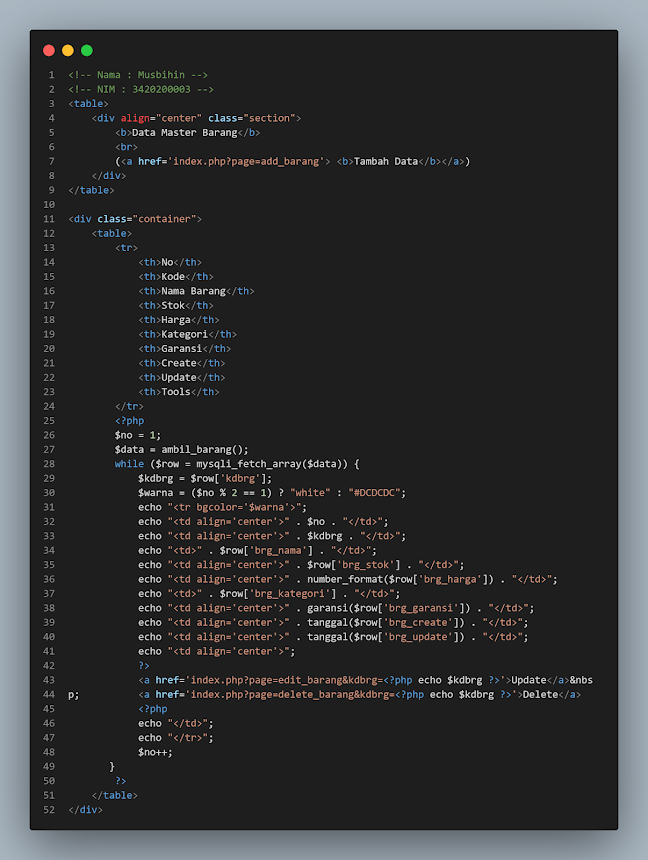Click the red close window dot
648x860 pixels.
click(49, 50)
